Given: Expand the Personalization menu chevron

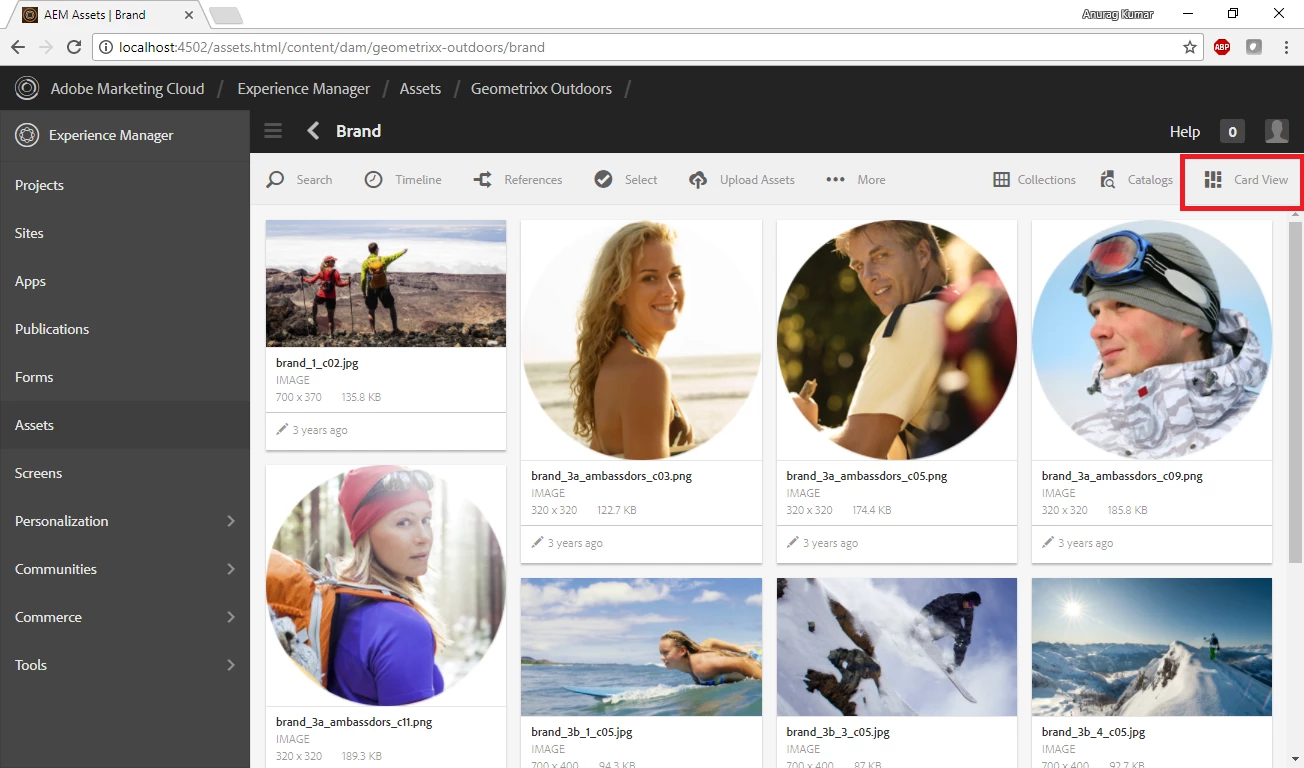Looking at the screenshot, I should [231, 521].
